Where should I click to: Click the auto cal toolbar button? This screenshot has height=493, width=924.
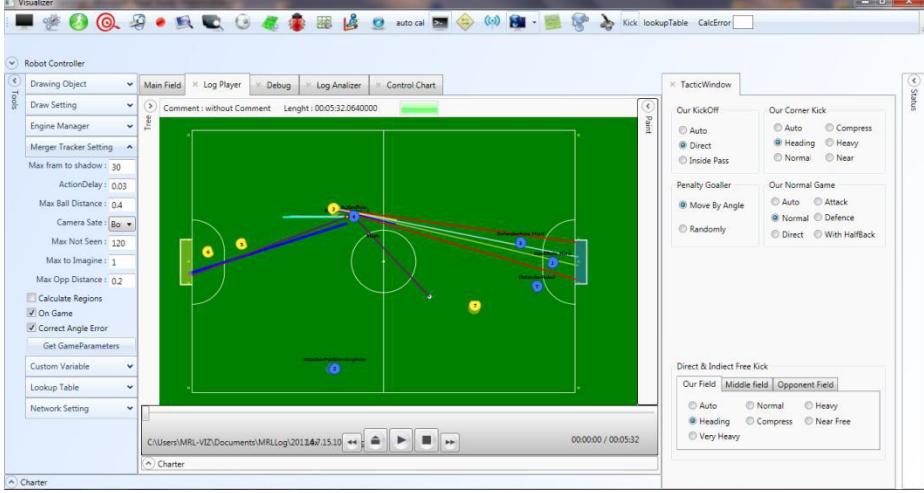pos(410,23)
